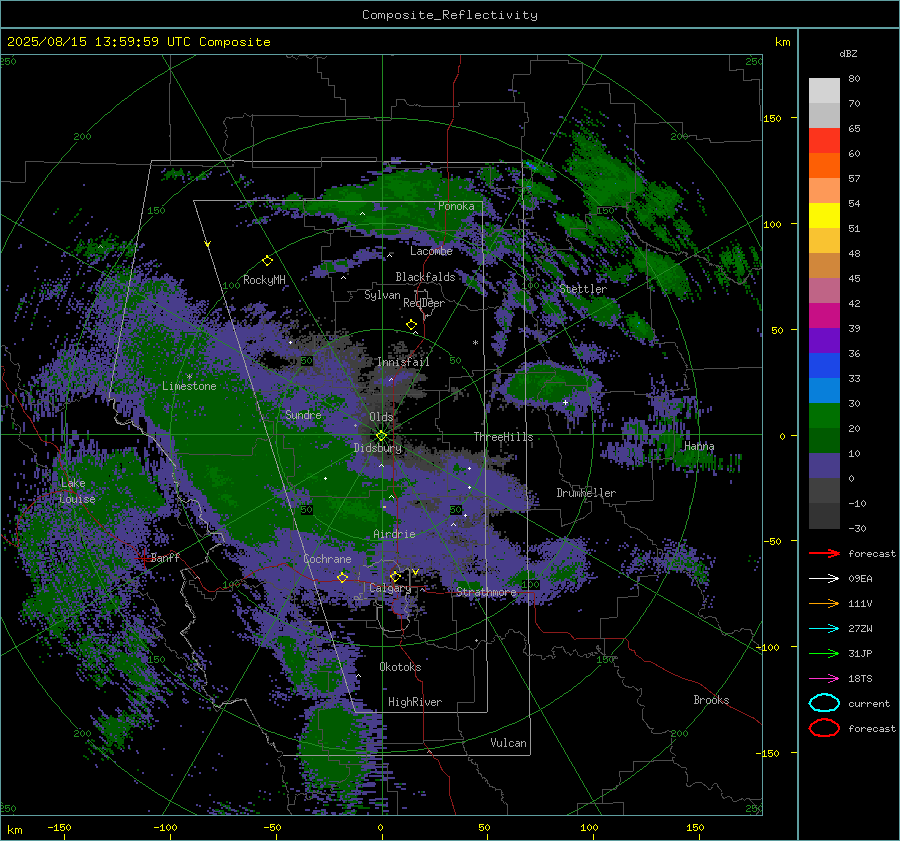Select the magenta 18TS arrow legend icon
900x841 pixels.
[x=824, y=679]
